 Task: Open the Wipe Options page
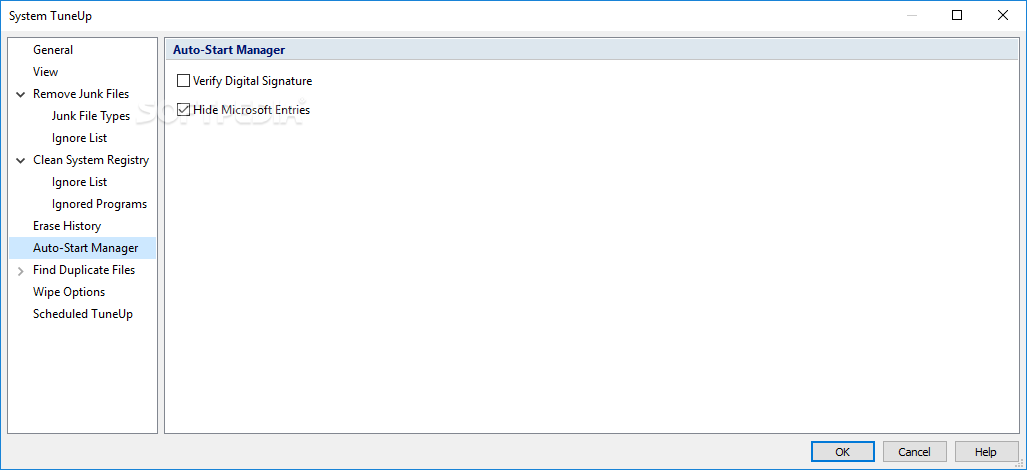point(69,292)
